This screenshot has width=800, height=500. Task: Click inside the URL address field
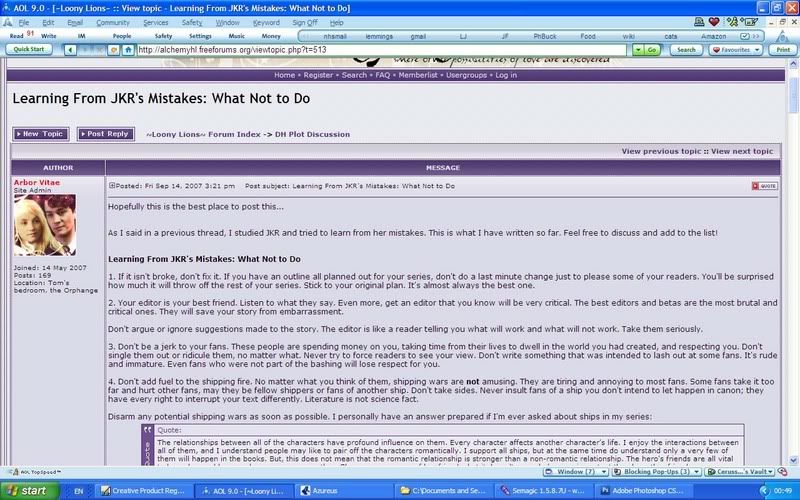(380, 49)
